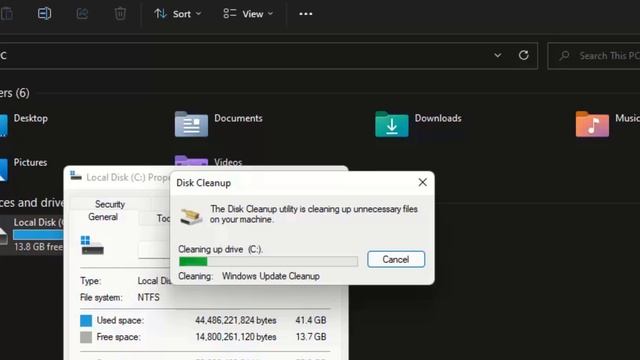
Task: Select the Videos folder label
Action: (228, 162)
